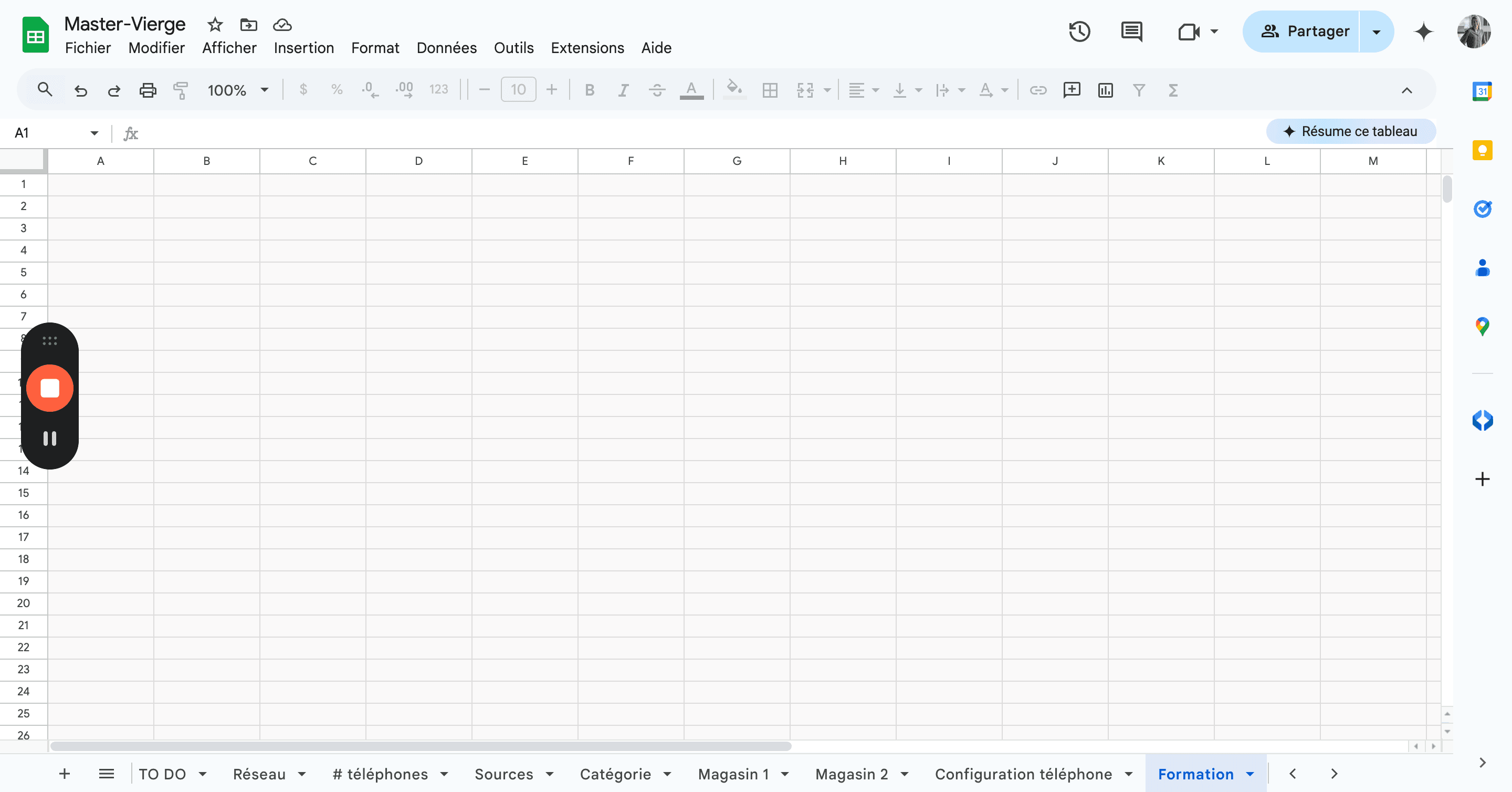Move document with folder icon

(x=248, y=25)
